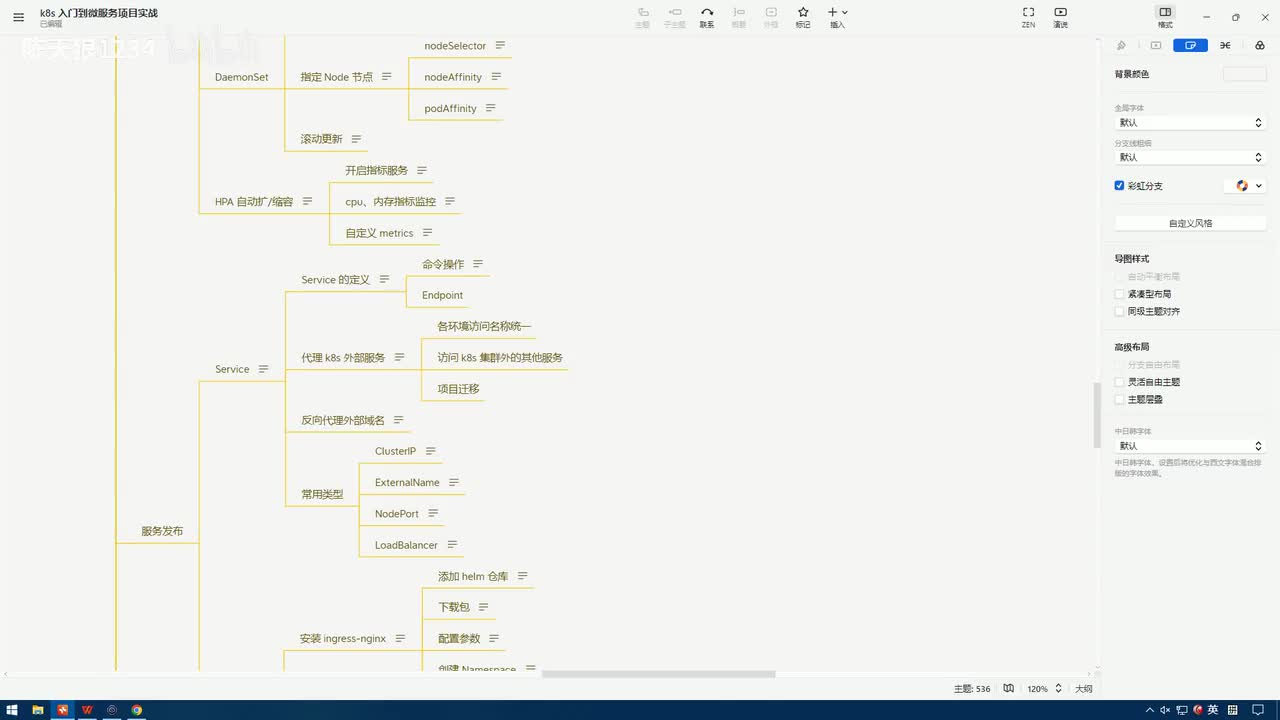This screenshot has height=720, width=1280.
Task: Enable 灵活自由主题 flexible floating topic checkbox
Action: click(1120, 382)
